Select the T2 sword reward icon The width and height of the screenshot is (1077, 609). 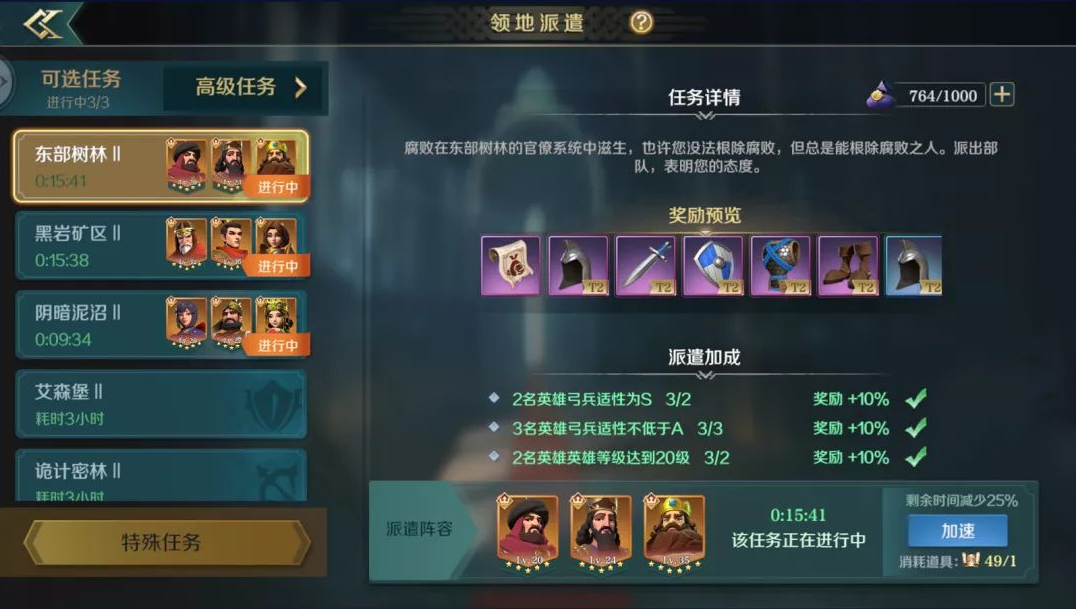[x=645, y=266]
